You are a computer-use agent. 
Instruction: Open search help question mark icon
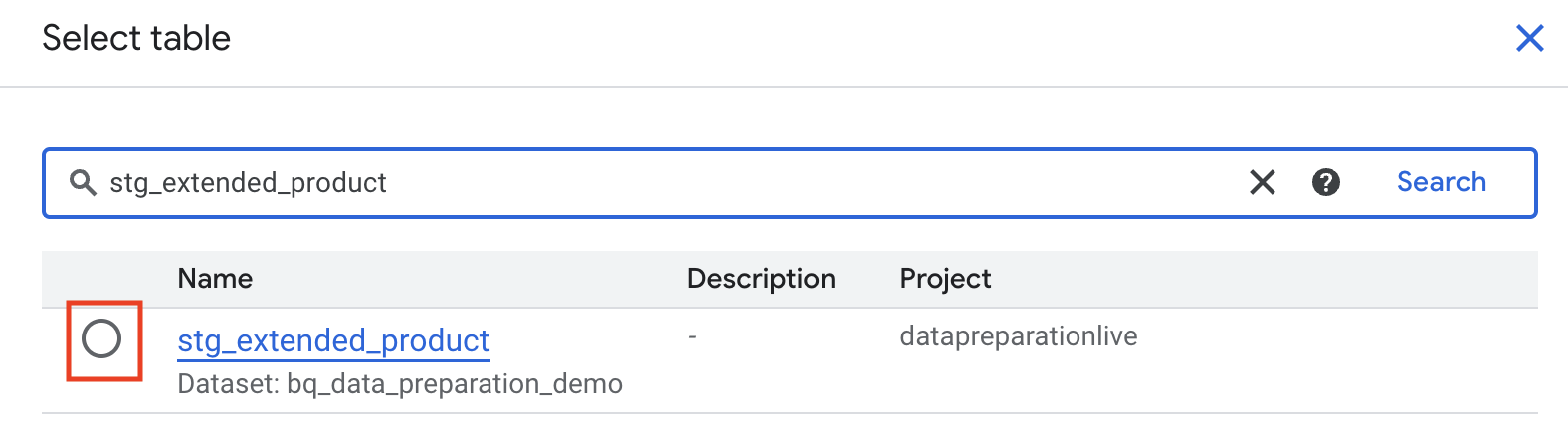point(1325,182)
